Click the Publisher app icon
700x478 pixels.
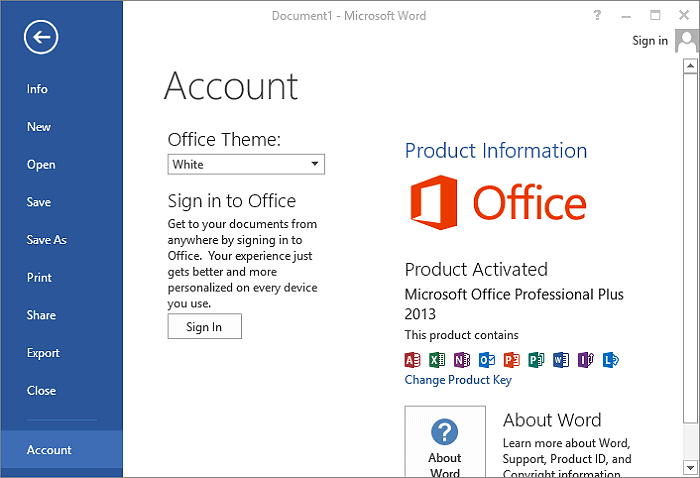coord(536,360)
